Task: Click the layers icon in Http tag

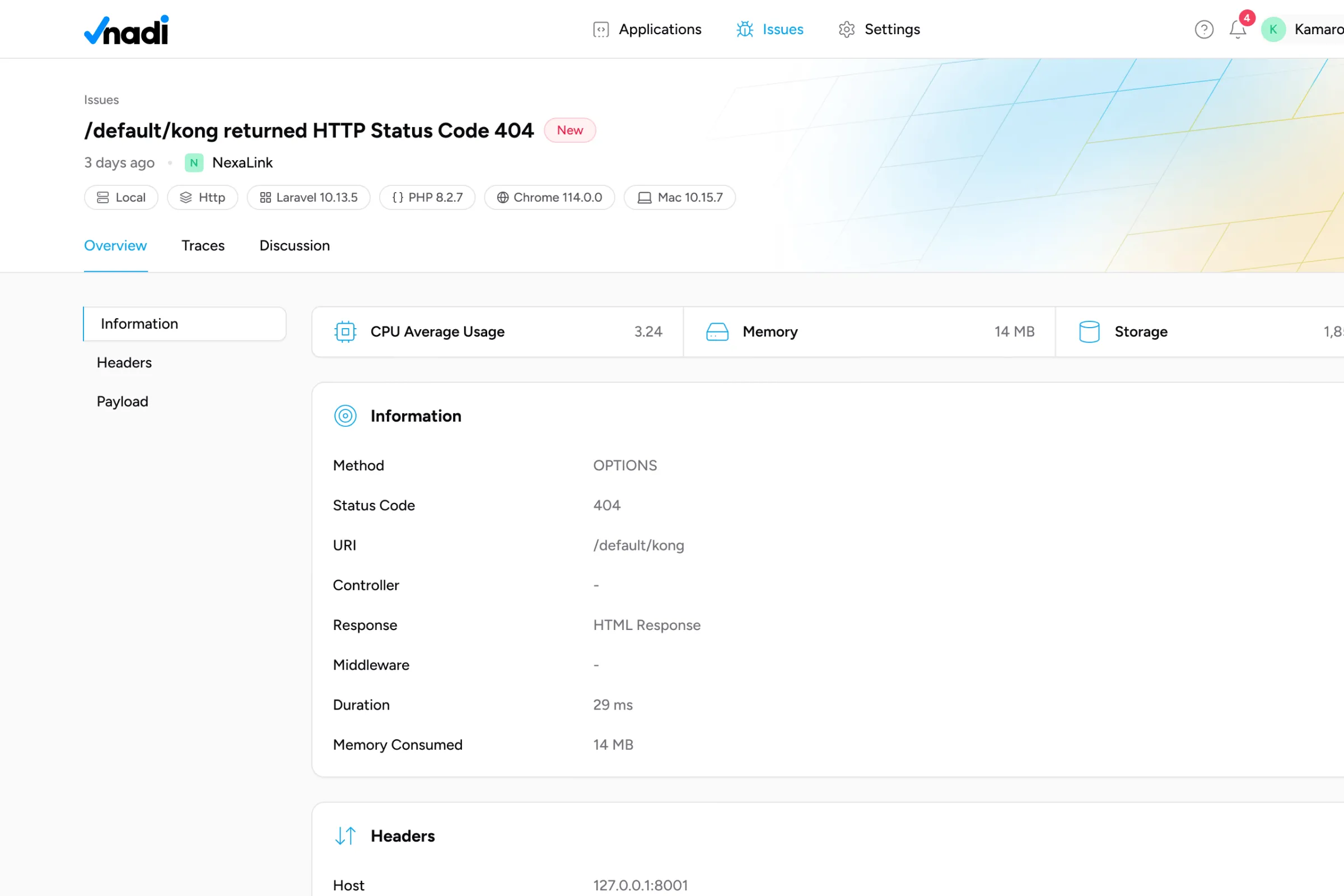Action: coord(186,198)
